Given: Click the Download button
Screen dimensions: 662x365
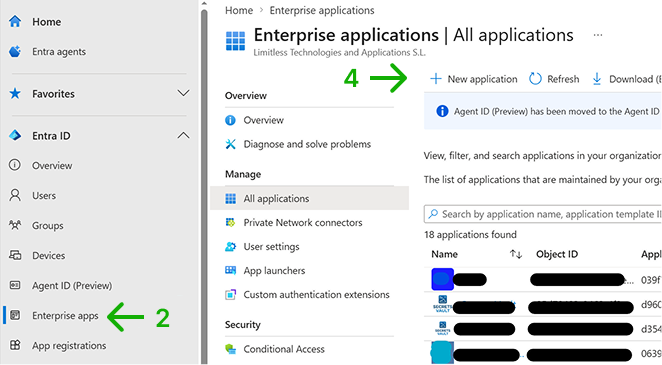Looking at the screenshot, I should (626, 79).
